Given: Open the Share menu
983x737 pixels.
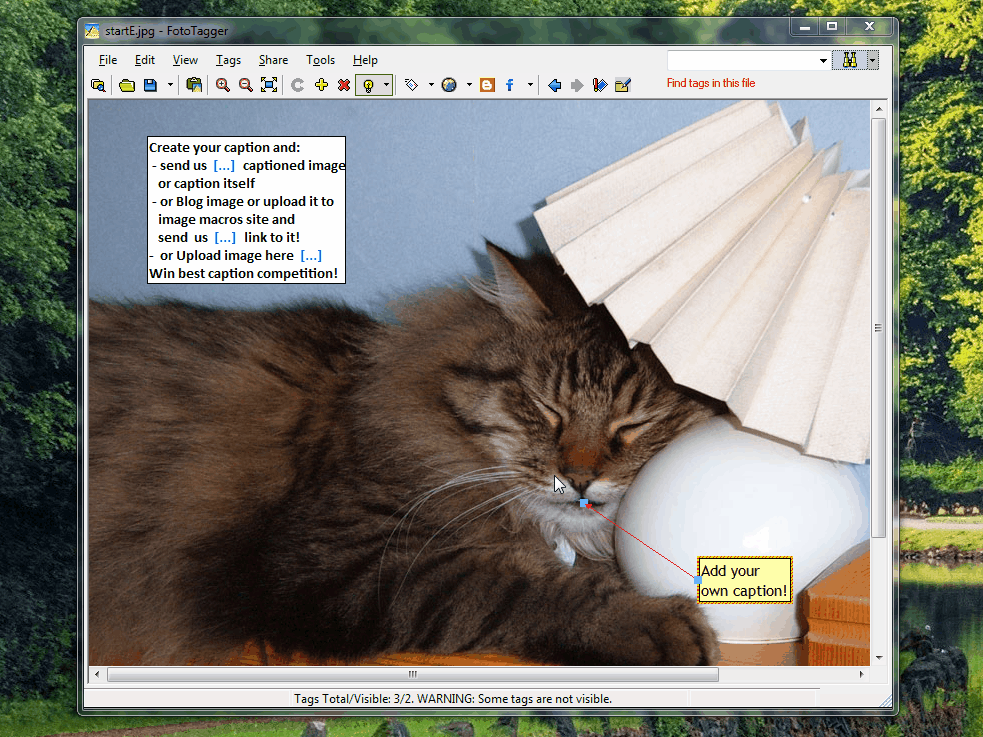Looking at the screenshot, I should click(273, 60).
